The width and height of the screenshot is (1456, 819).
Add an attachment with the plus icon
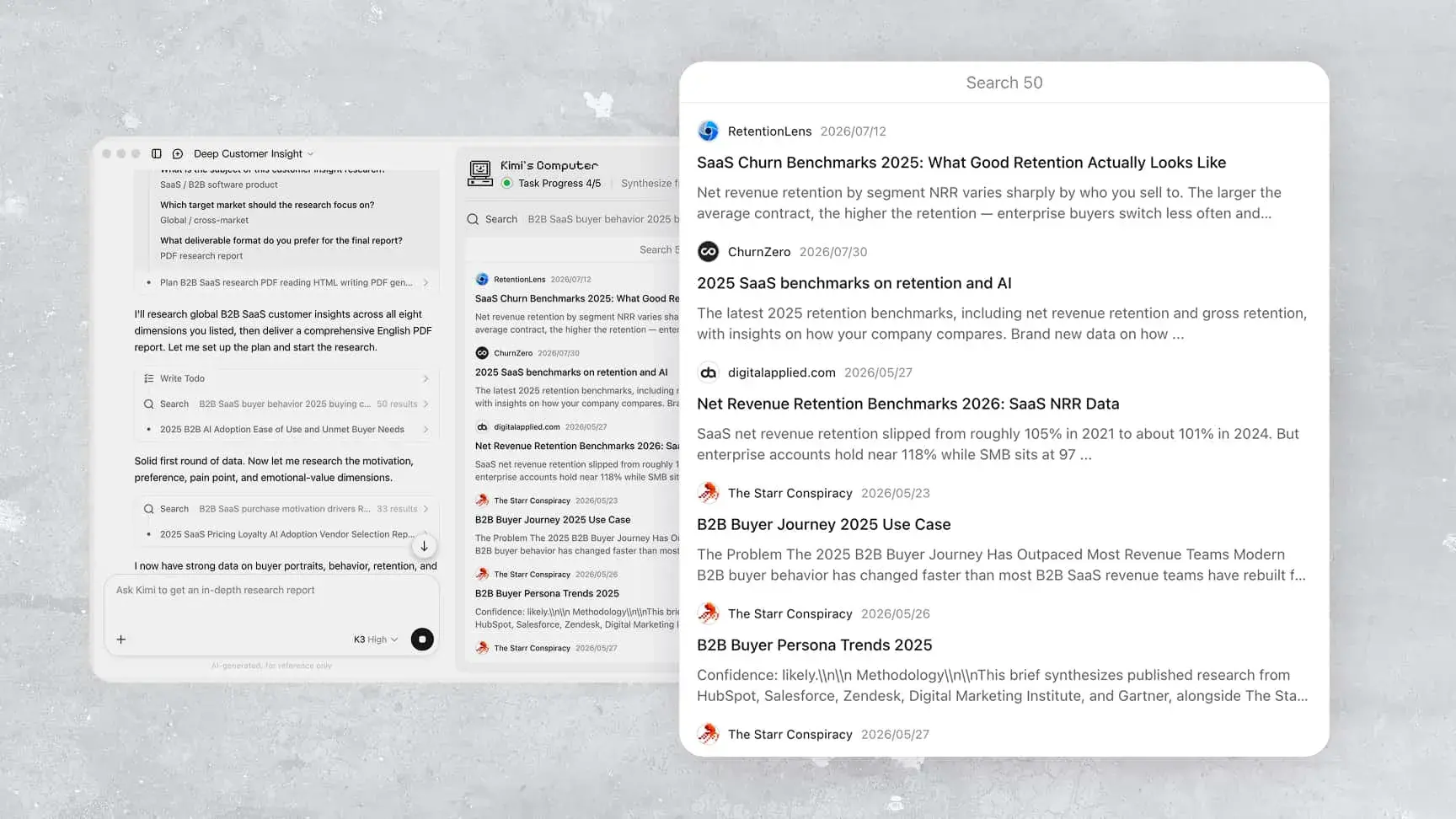(121, 640)
